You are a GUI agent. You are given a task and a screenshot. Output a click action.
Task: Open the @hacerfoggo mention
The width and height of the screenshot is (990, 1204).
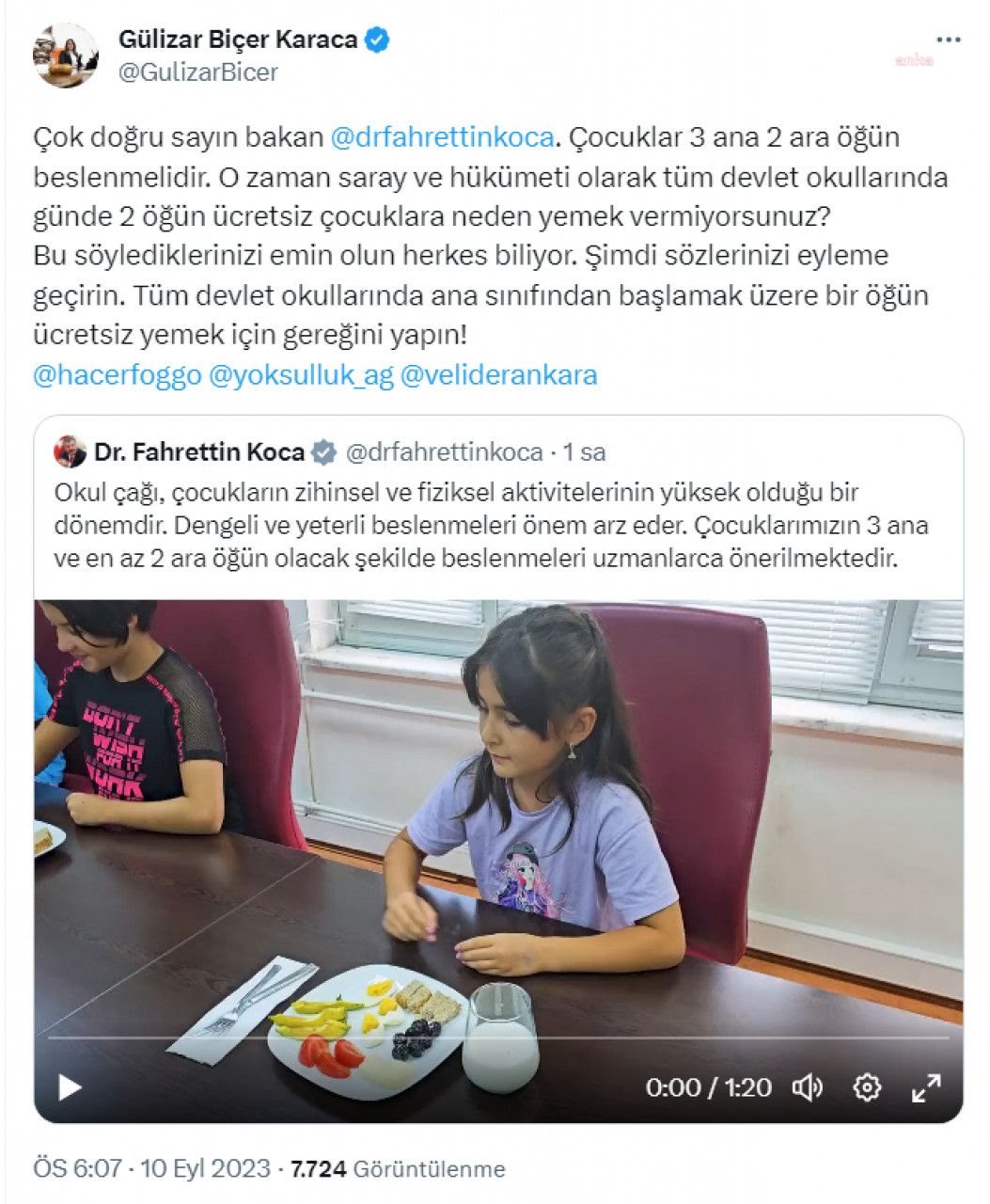point(118,374)
